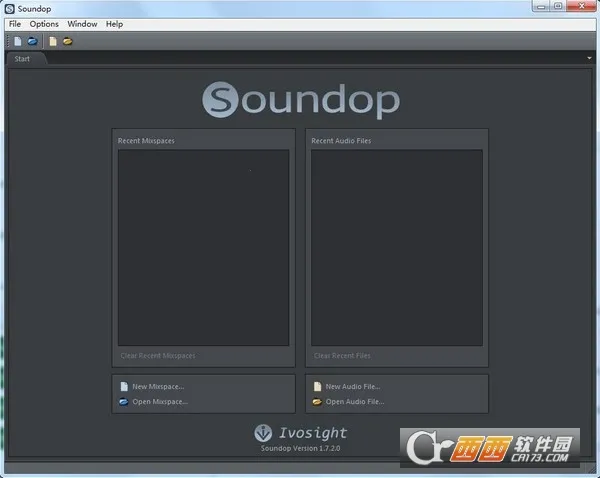
Task: Open the Options menu
Action: (44, 24)
